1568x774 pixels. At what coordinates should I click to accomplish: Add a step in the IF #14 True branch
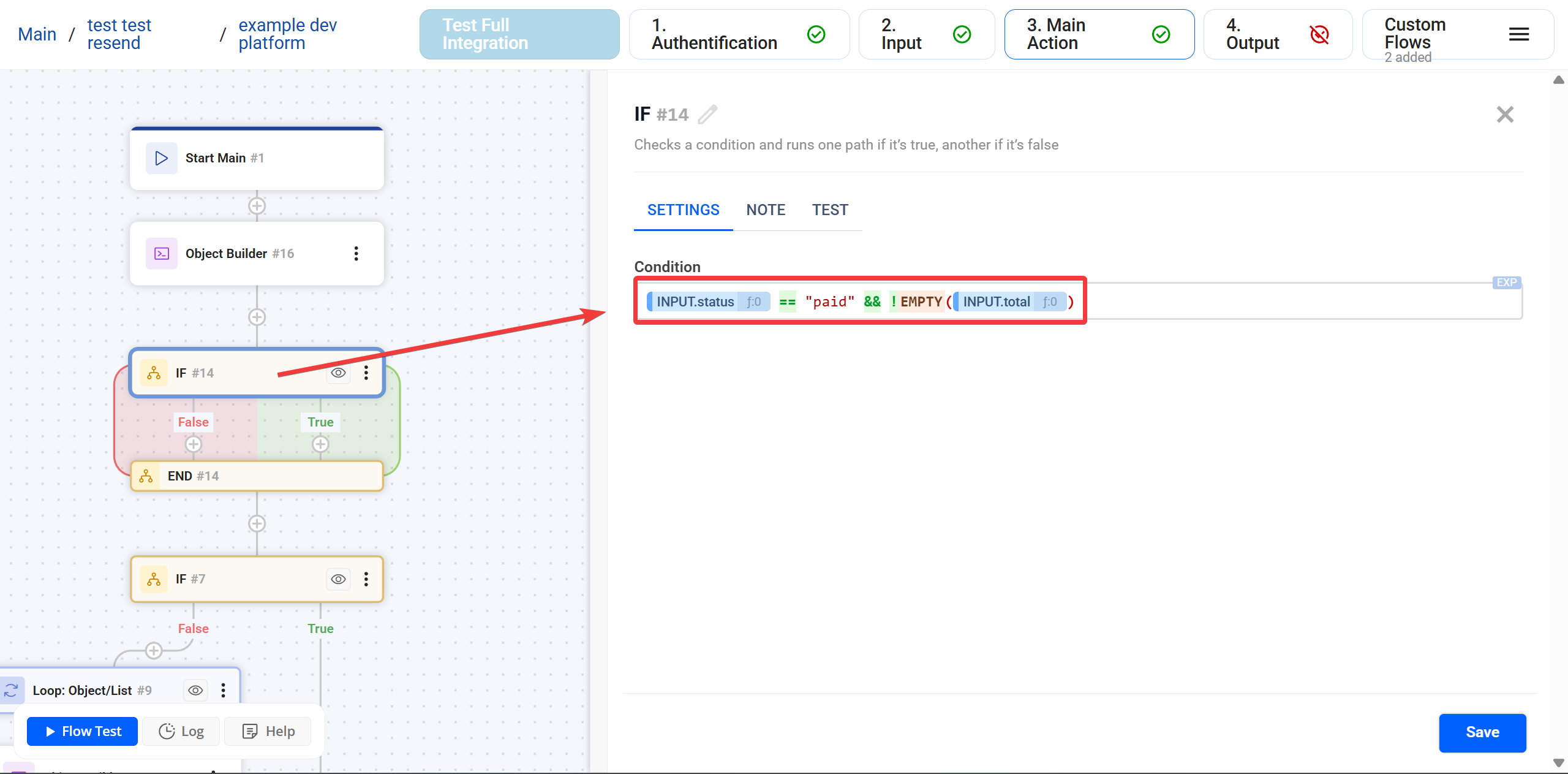point(320,444)
